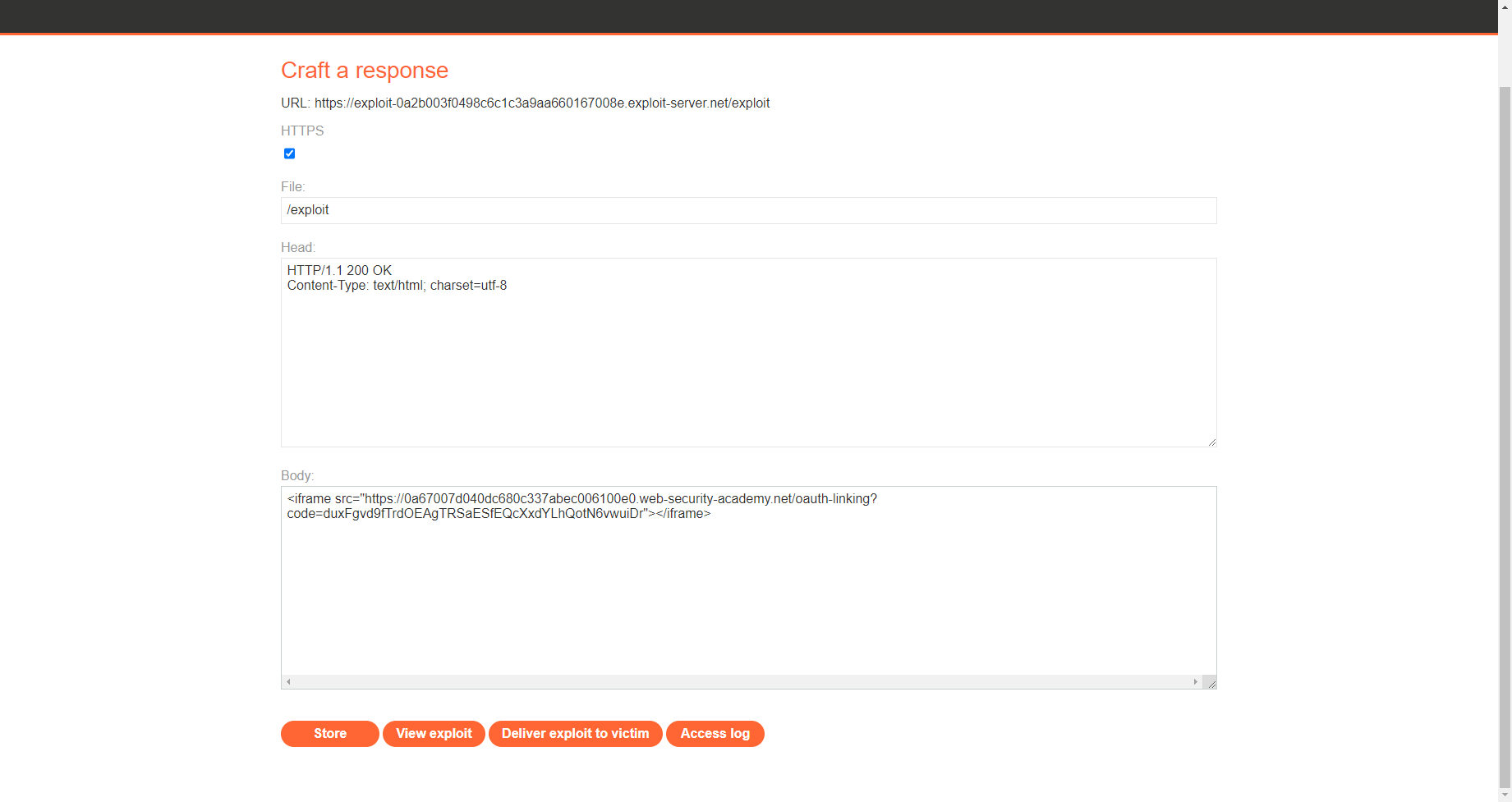Image resolution: width=1512 pixels, height=802 pixels.
Task: Click the right arrow of Body horizontal scrollbar
Action: (1196, 681)
